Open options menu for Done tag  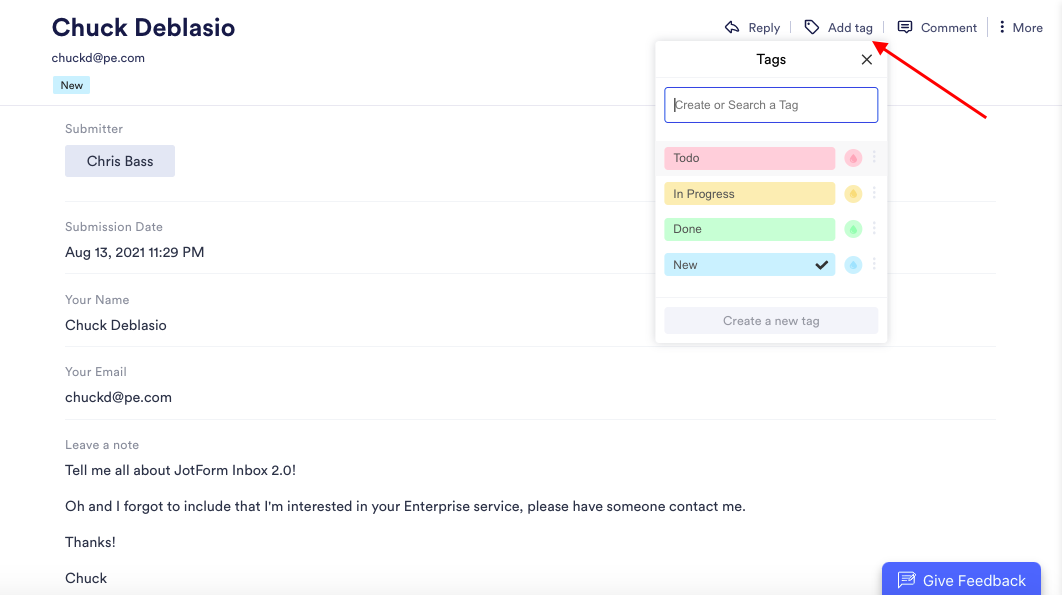click(874, 229)
